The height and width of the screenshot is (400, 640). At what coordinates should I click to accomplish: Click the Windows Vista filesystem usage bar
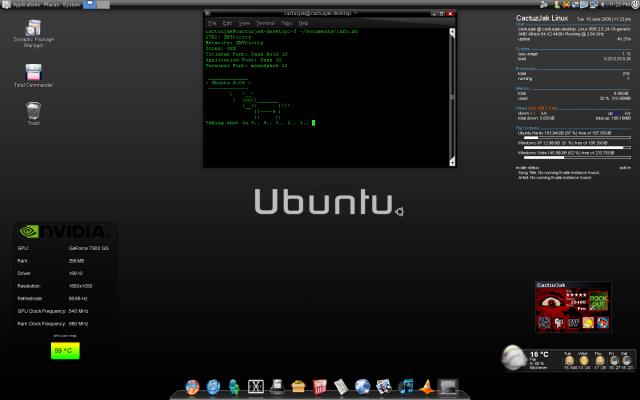(577, 157)
